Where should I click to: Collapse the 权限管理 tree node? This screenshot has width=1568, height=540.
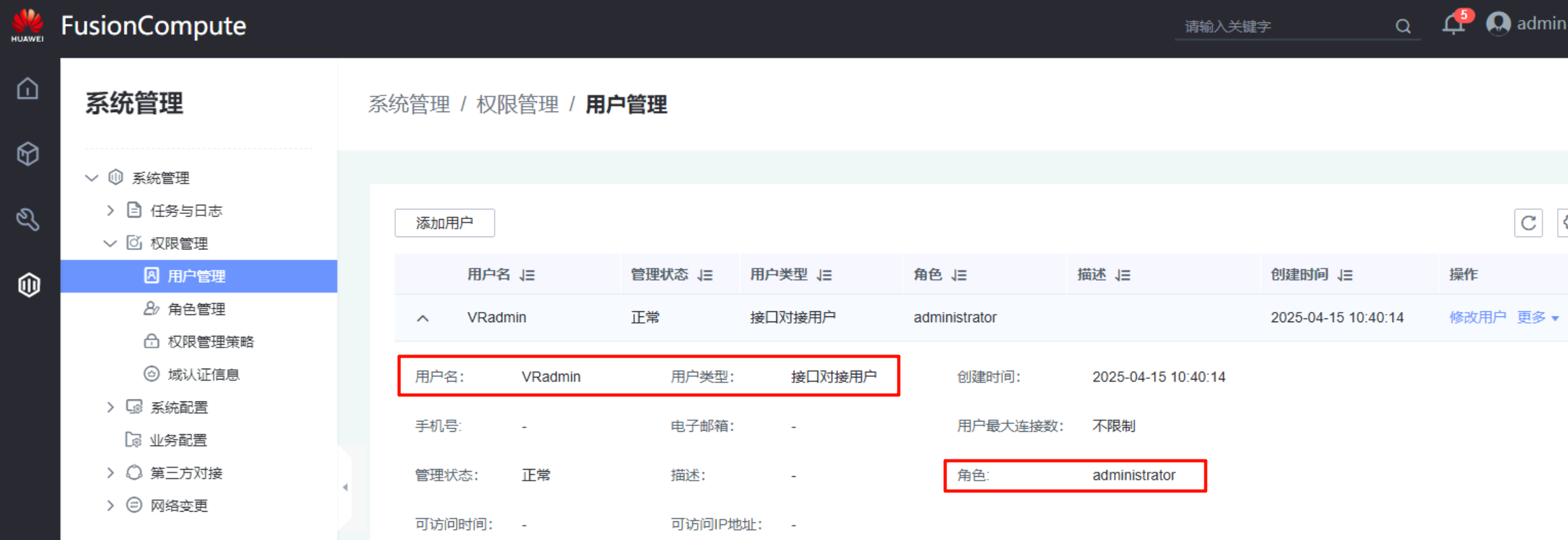(x=110, y=244)
